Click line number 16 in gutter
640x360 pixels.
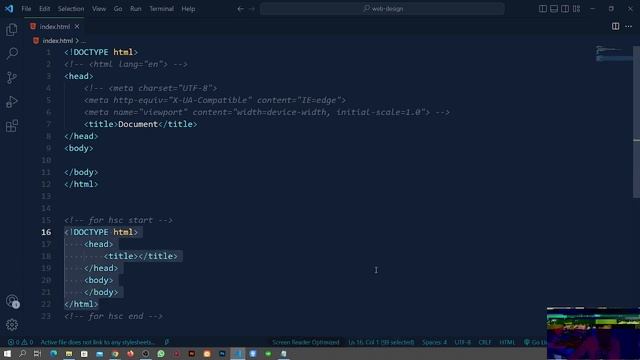[46, 232]
